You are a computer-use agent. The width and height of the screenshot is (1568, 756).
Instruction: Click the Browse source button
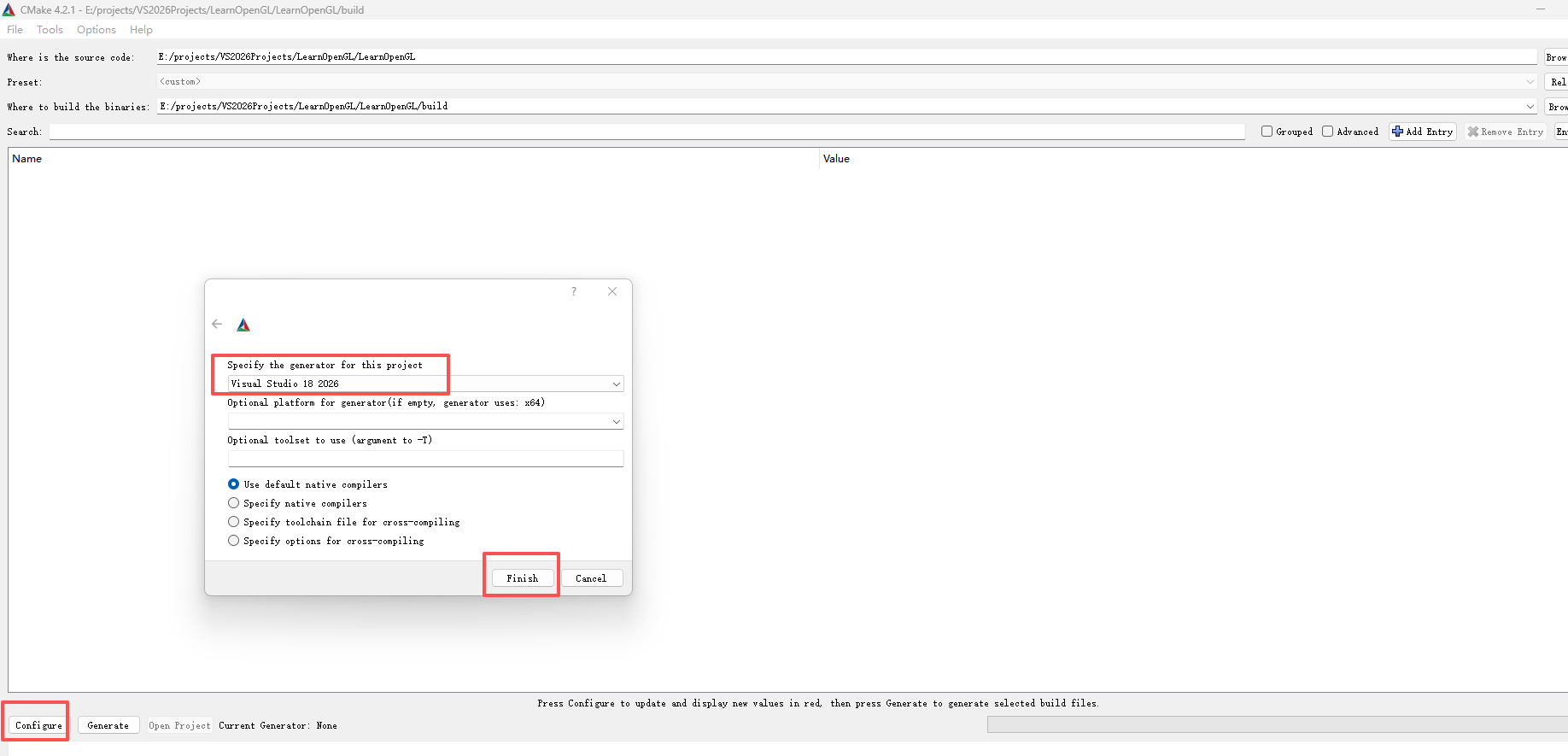point(1556,57)
